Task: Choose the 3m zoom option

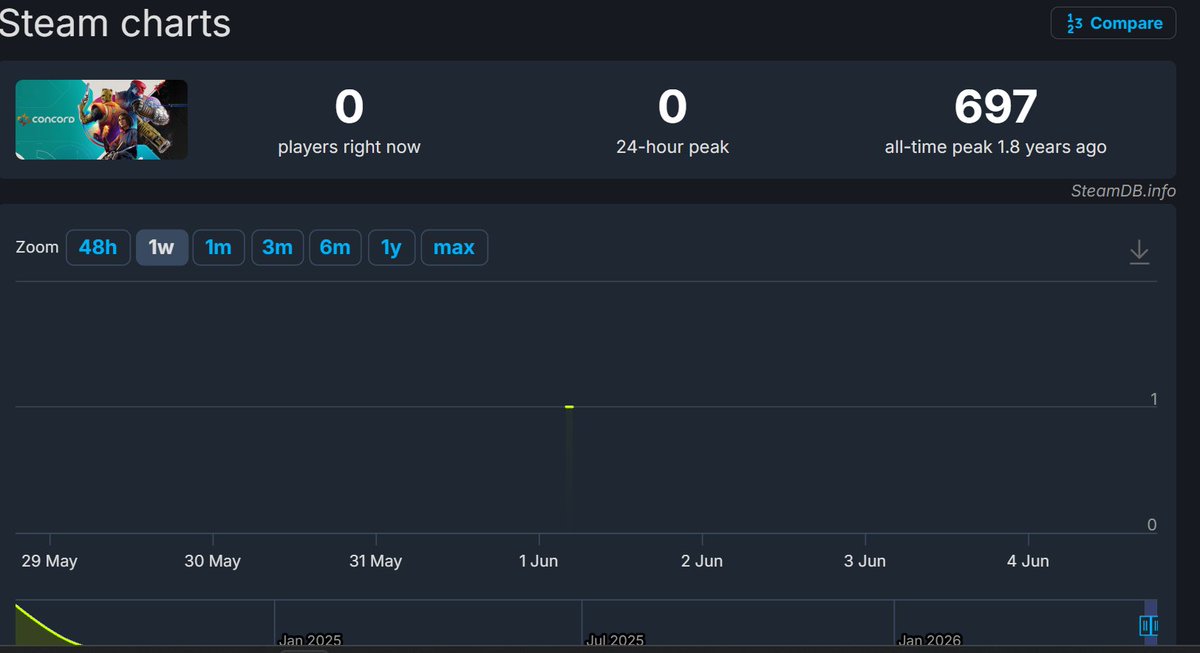Action: coord(277,247)
